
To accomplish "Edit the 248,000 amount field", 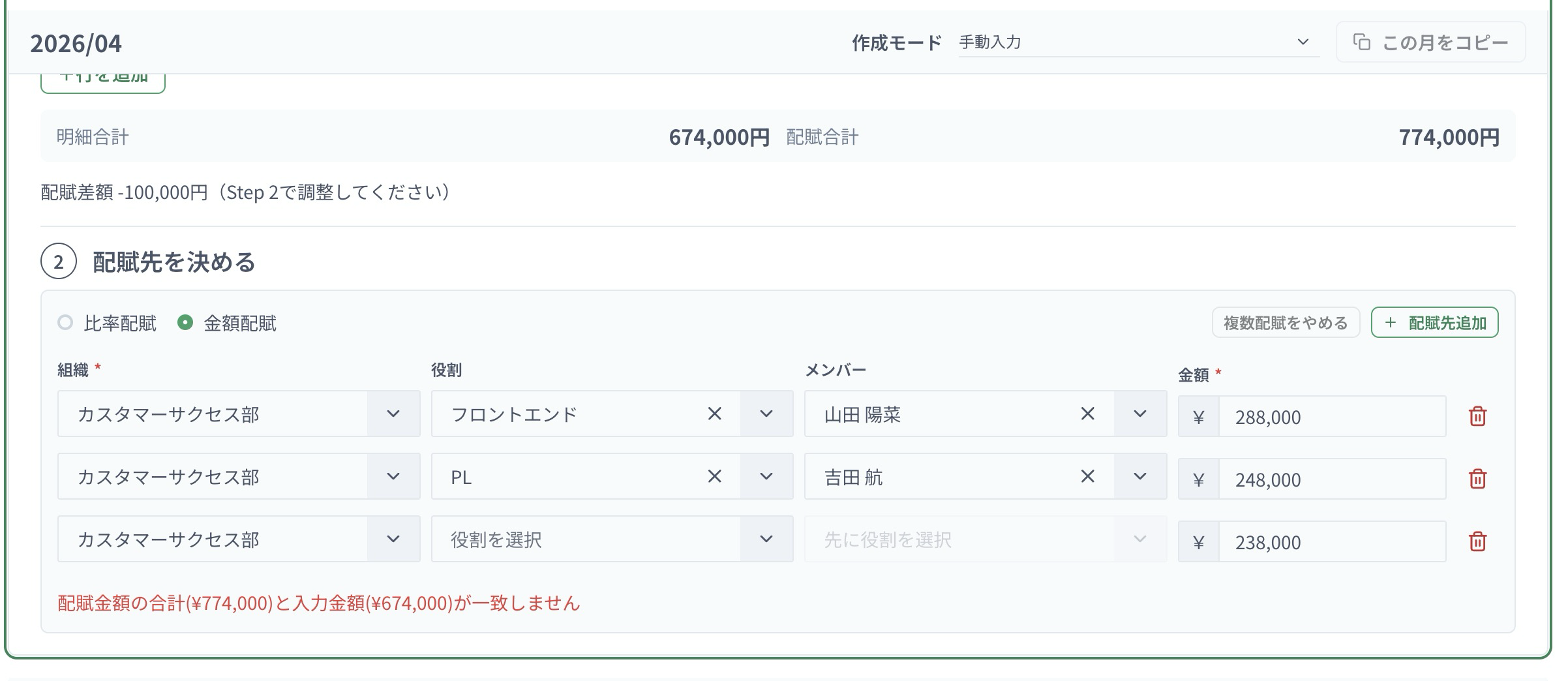I will (x=1332, y=479).
